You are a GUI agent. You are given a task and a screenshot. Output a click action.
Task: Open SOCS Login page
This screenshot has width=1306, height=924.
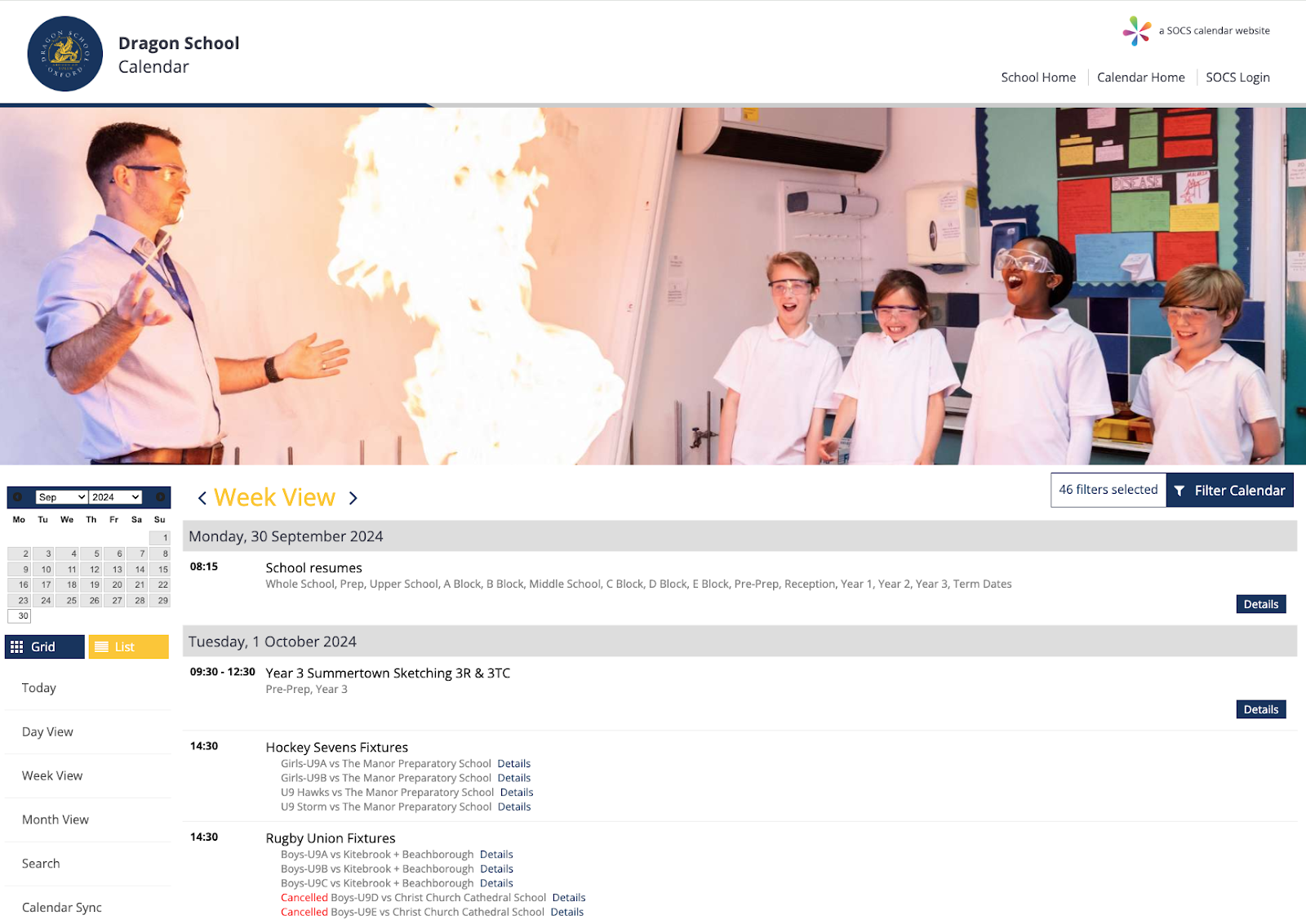click(1237, 78)
